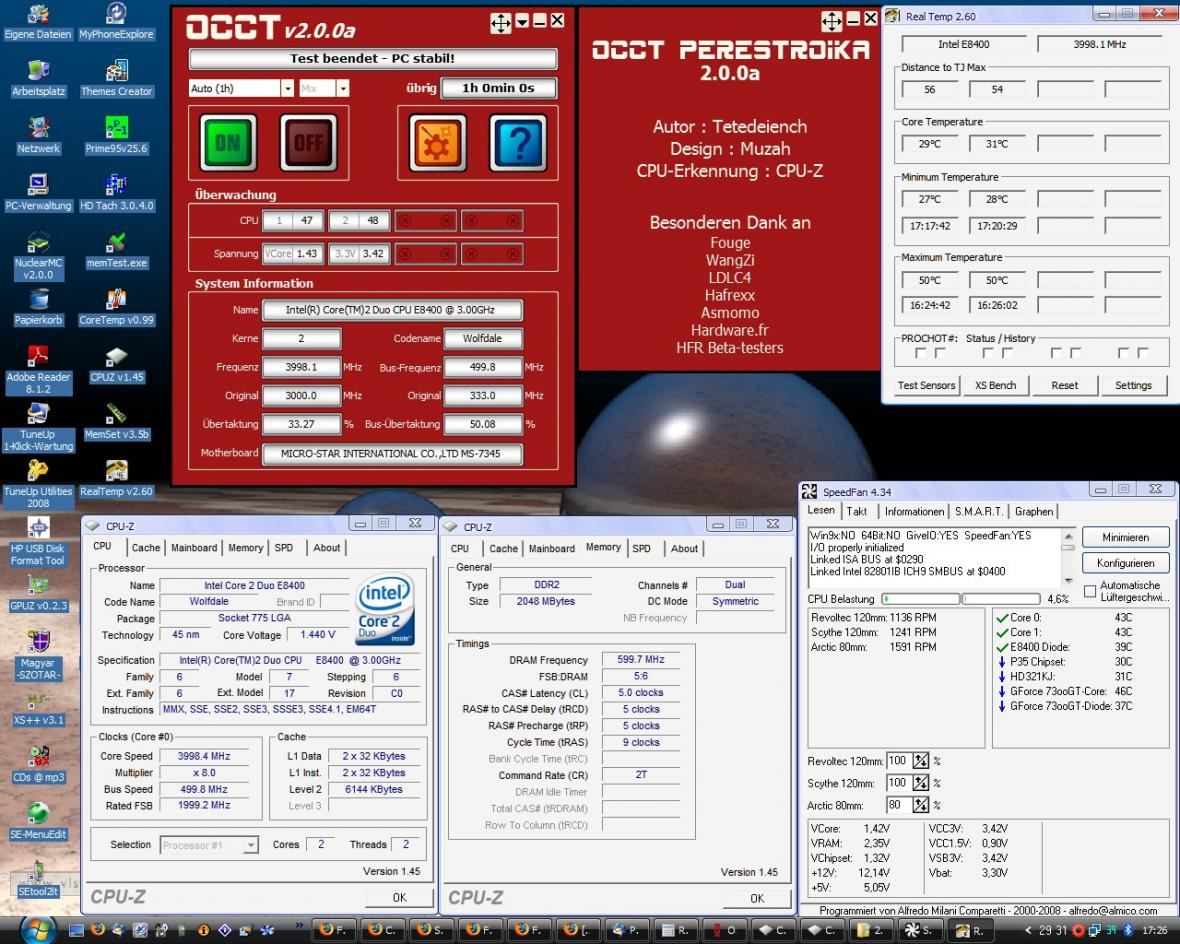
Task: Adjust Arctic 80mm speed spinner arrows
Action: pyautogui.click(x=920, y=805)
